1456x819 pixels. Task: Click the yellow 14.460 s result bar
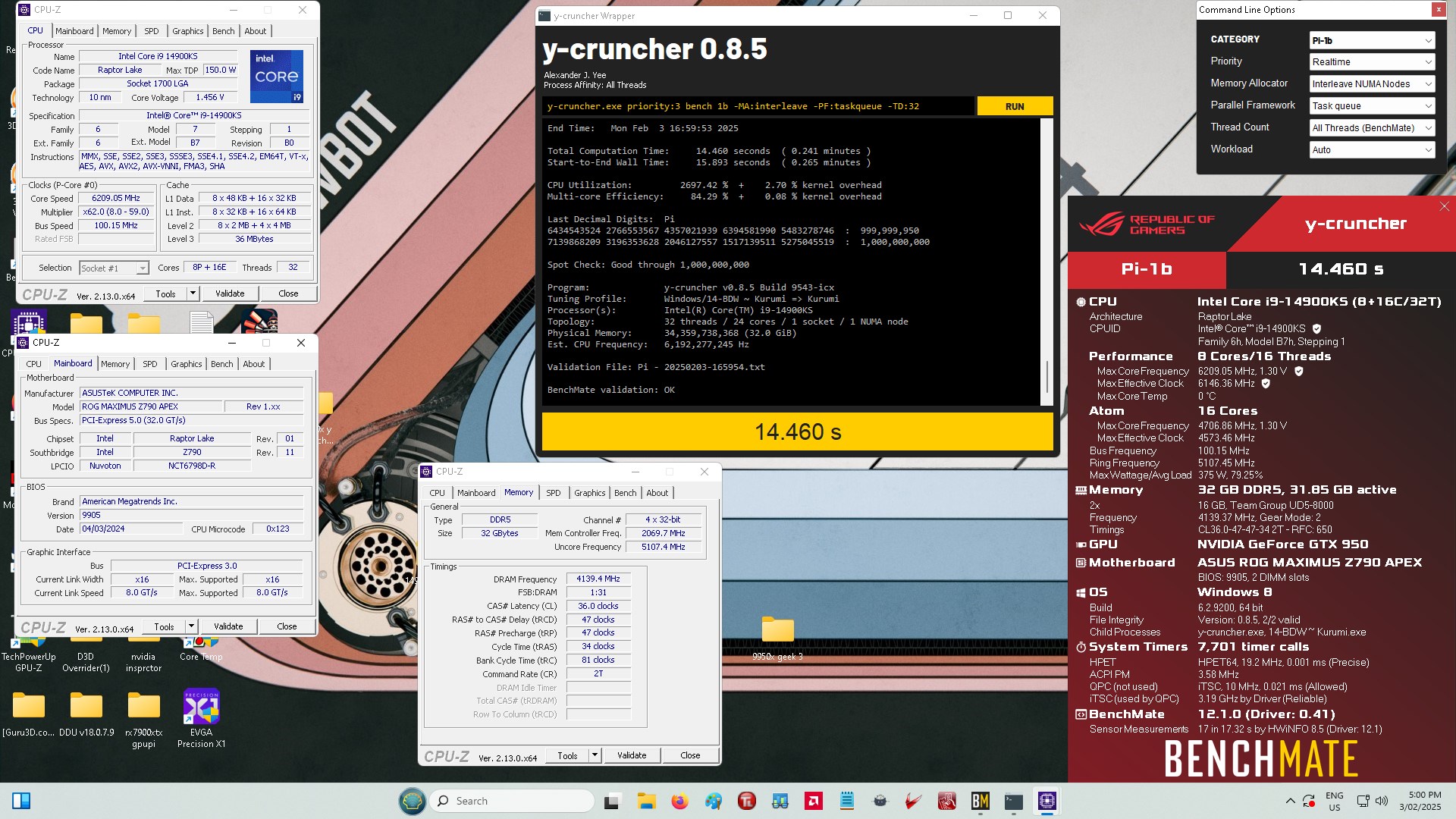pos(798,431)
